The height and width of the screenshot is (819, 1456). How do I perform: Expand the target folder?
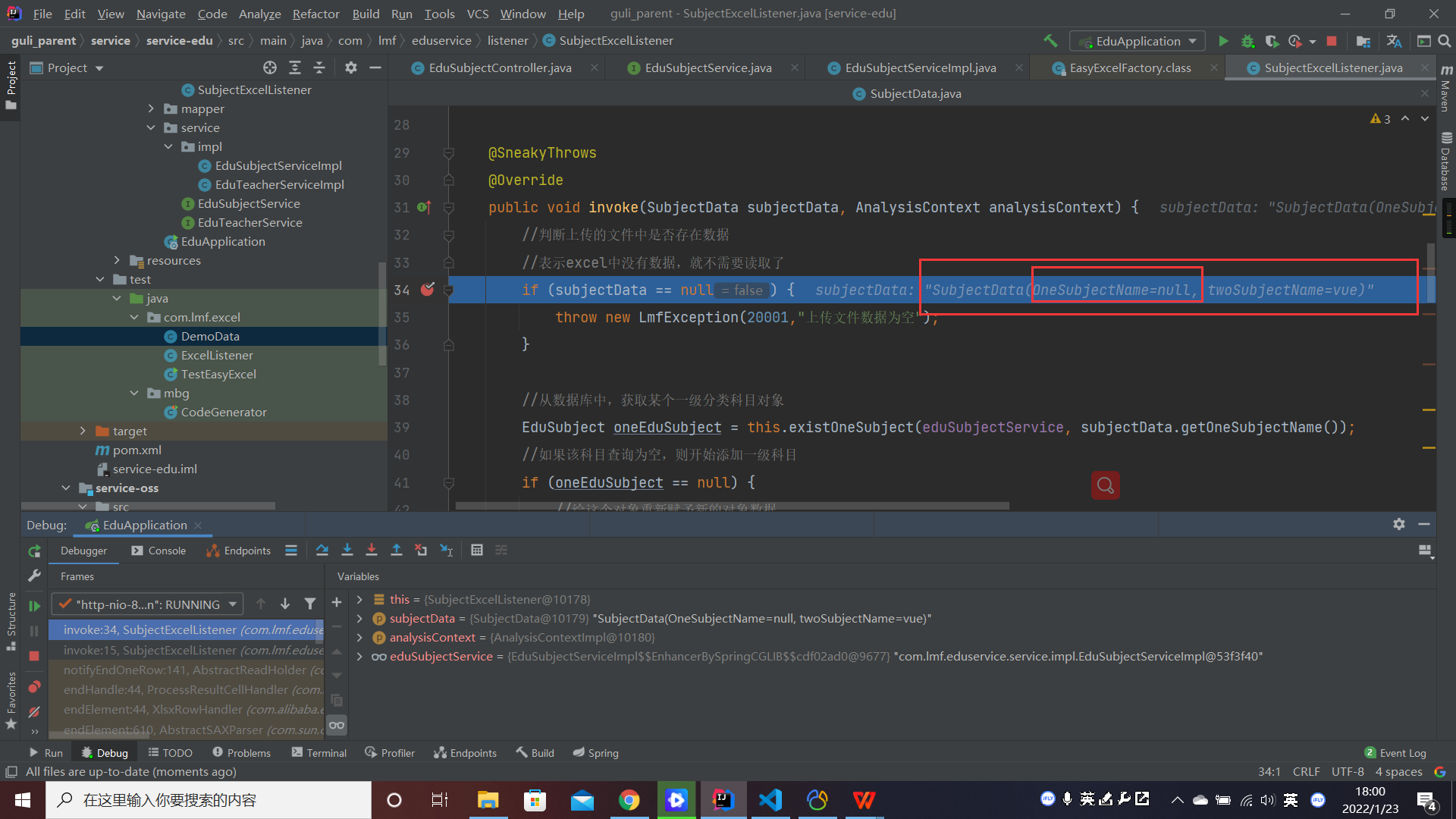(83, 431)
